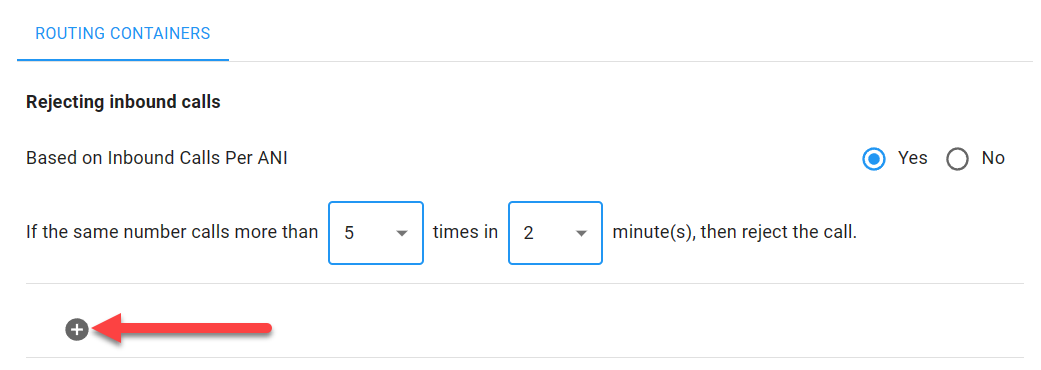Viewport: 1041px width, 370px height.
Task: Click the Based on Inbound Calls Per ANI label
Action: 157,159
